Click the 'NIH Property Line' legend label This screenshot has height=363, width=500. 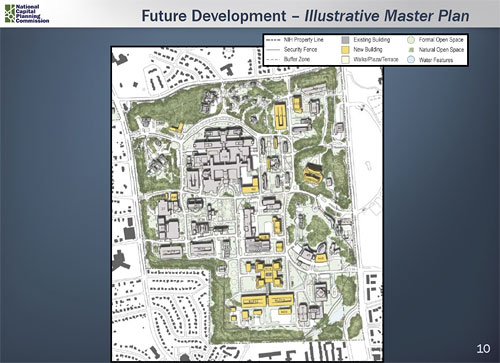[303, 40]
